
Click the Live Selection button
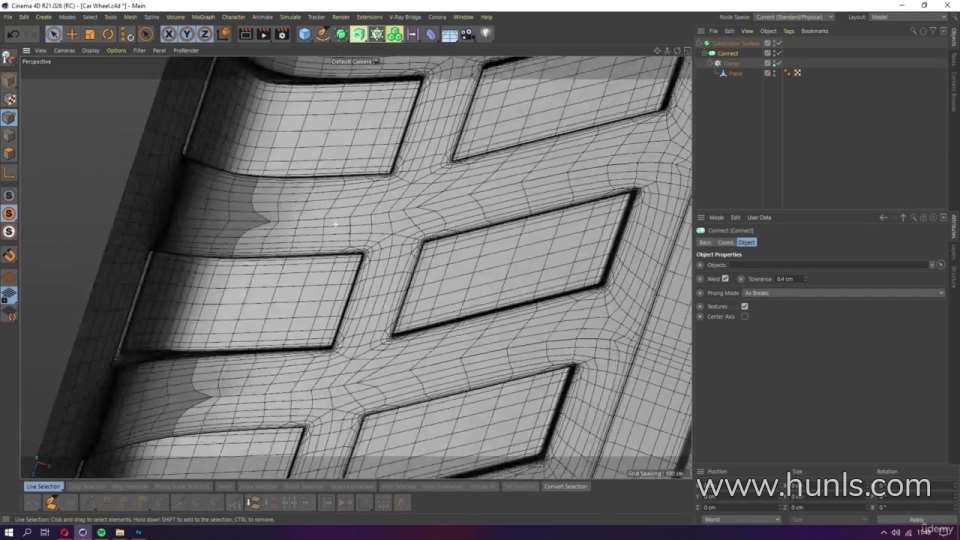[43, 486]
